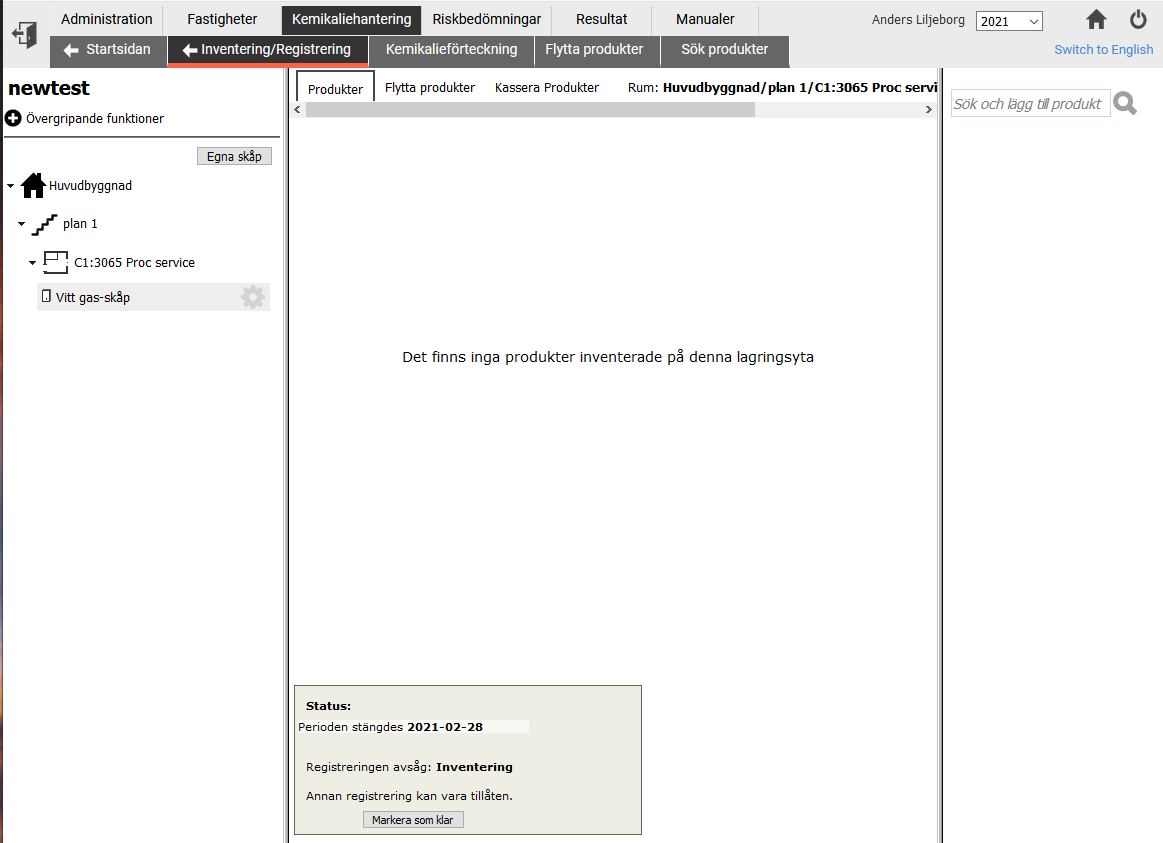Go home via the house icon in header
1163x843 pixels.
(x=1096, y=20)
